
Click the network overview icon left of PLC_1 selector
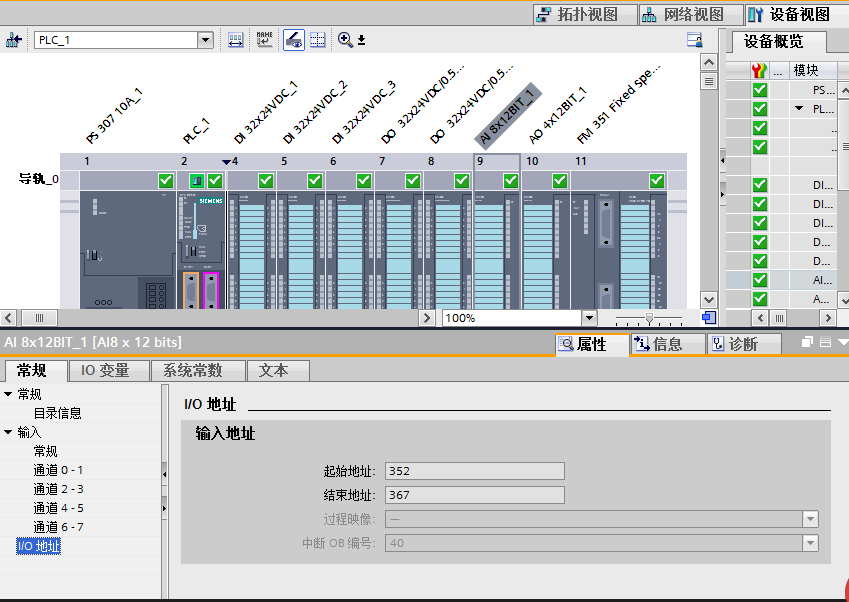pyautogui.click(x=14, y=40)
